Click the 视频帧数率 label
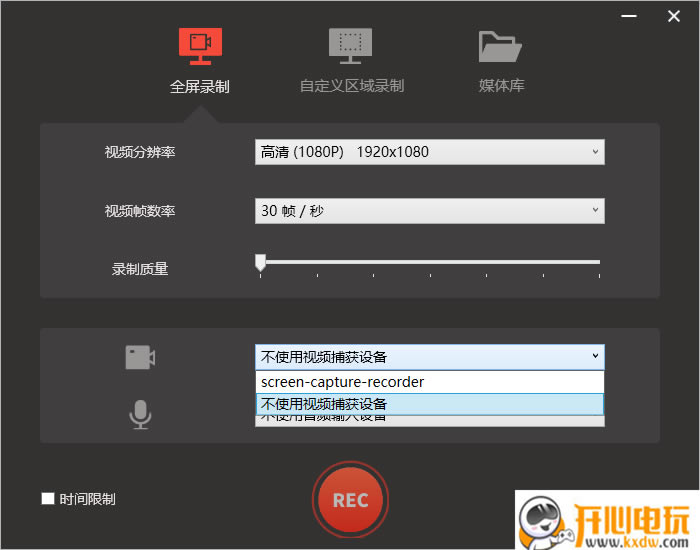Viewport: 700px width, 550px height. [x=140, y=211]
